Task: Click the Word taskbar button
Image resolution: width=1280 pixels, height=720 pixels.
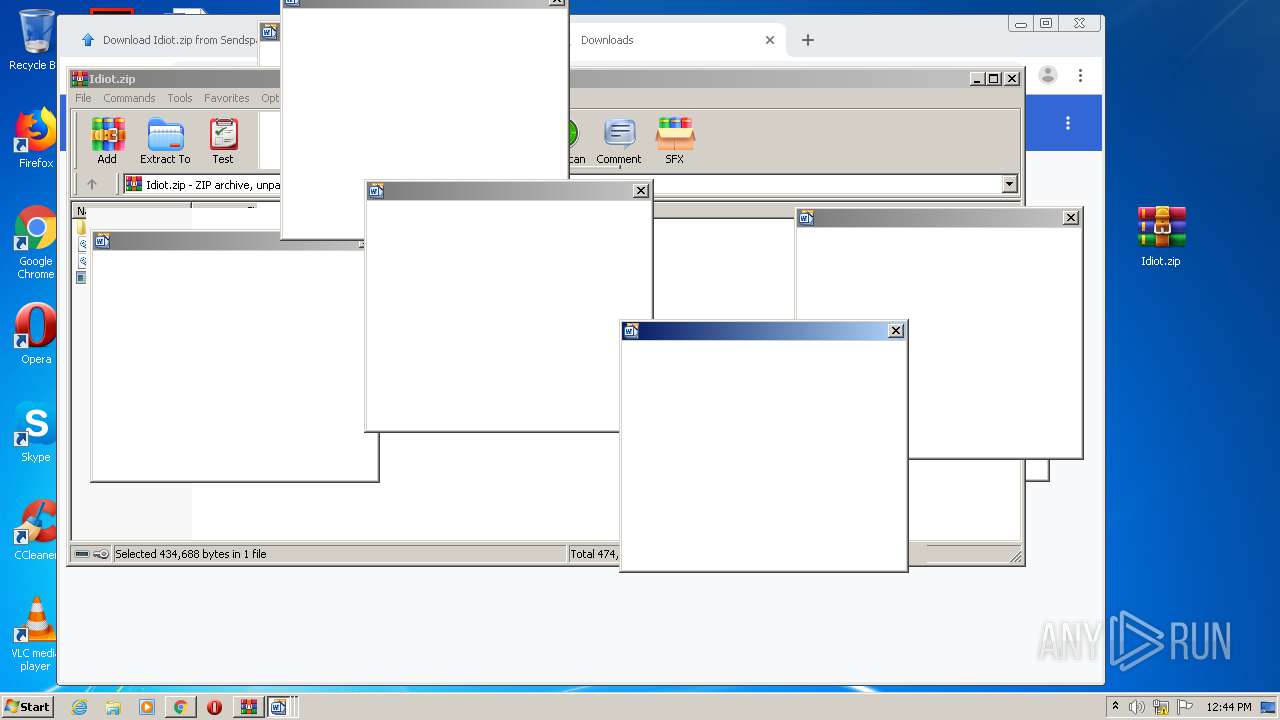Action: [279, 707]
